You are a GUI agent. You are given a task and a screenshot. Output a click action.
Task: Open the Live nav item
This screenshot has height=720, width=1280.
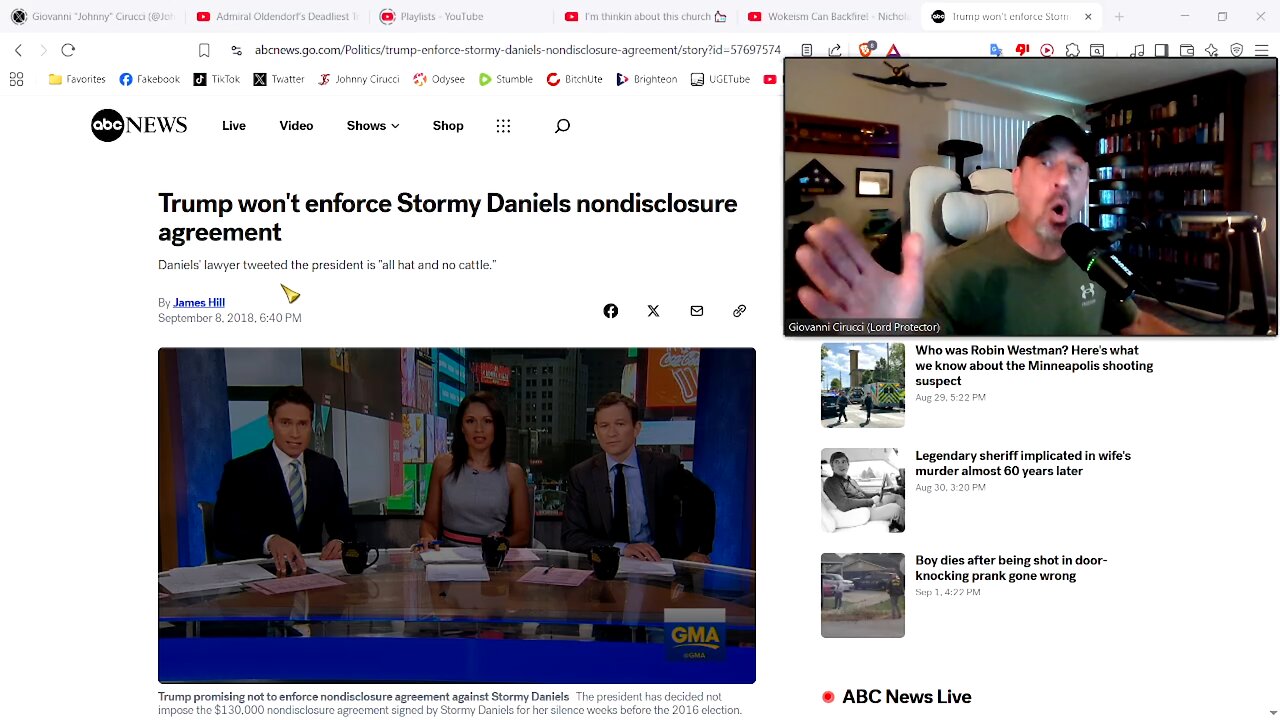(x=234, y=125)
